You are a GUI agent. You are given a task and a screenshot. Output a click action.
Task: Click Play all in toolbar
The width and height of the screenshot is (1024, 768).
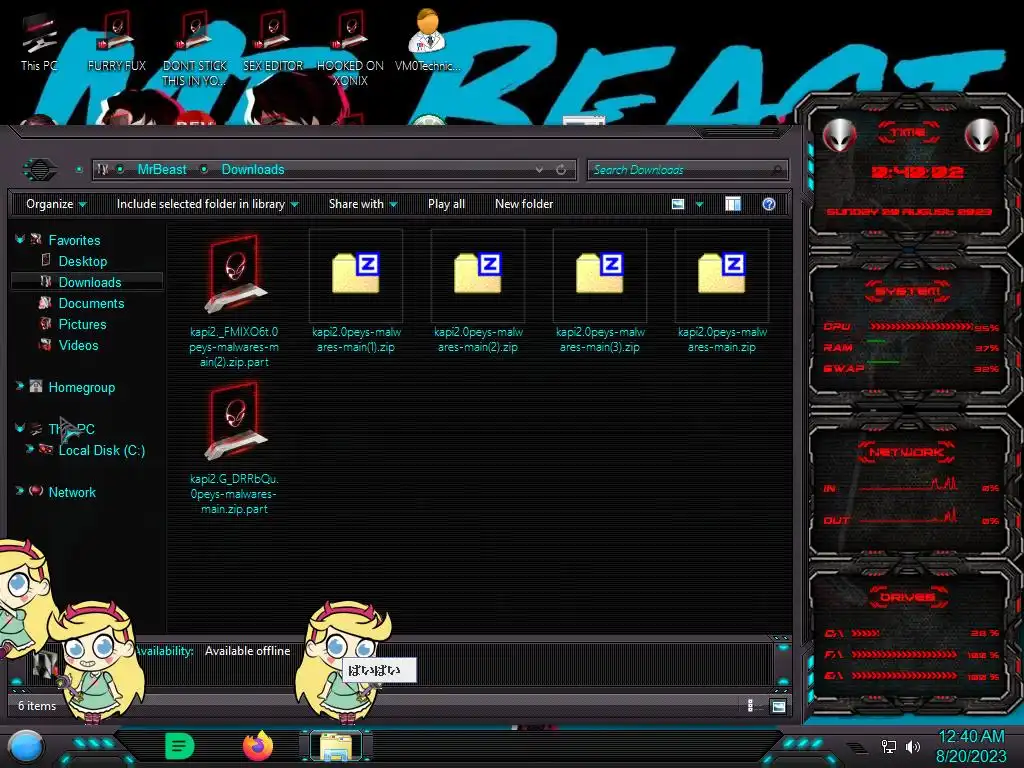(446, 204)
